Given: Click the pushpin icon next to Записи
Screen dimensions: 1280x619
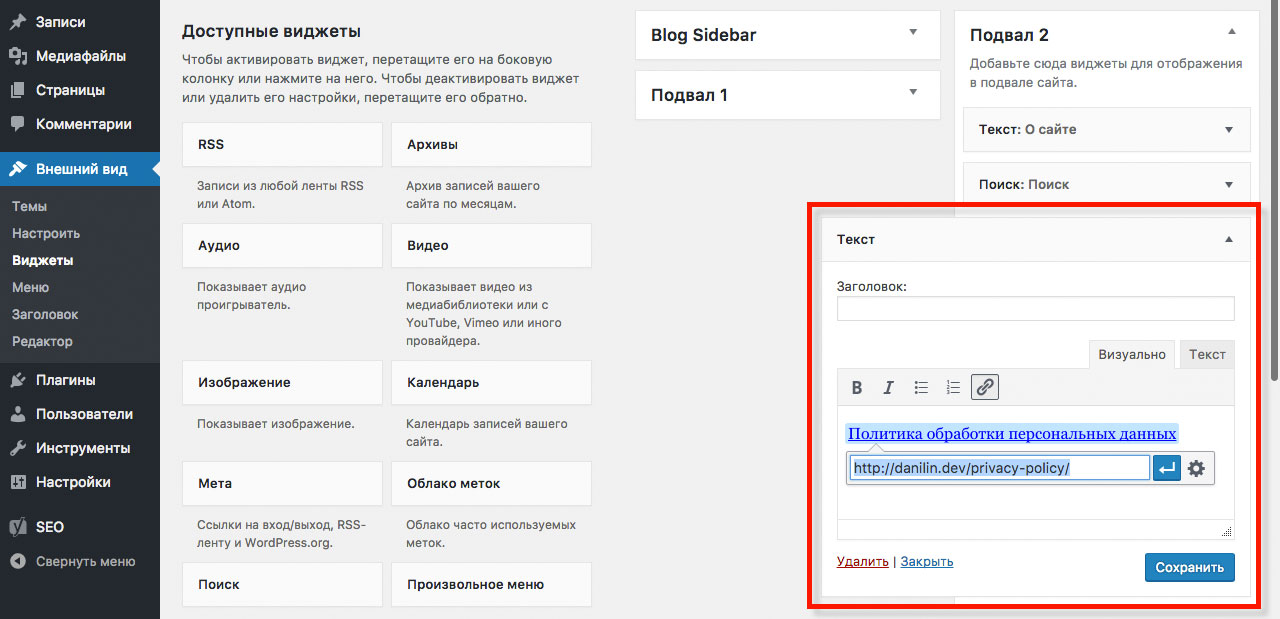Looking at the screenshot, I should click(18, 22).
